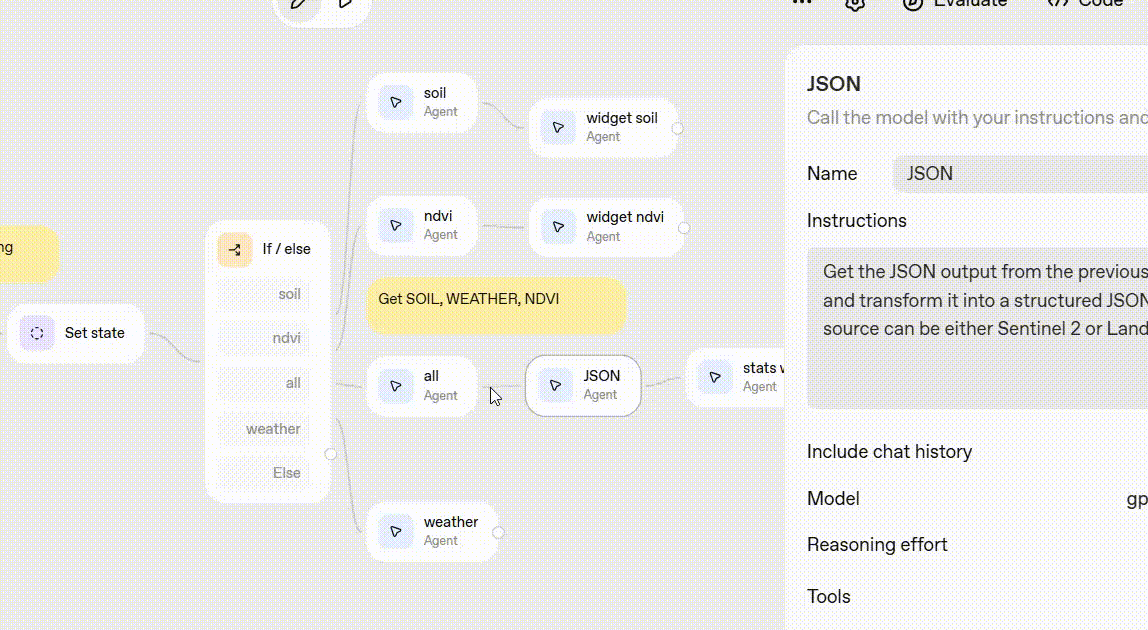Select the ndvi branch in If / else
Image resolution: width=1148 pixels, height=630 pixels.
(x=263, y=338)
